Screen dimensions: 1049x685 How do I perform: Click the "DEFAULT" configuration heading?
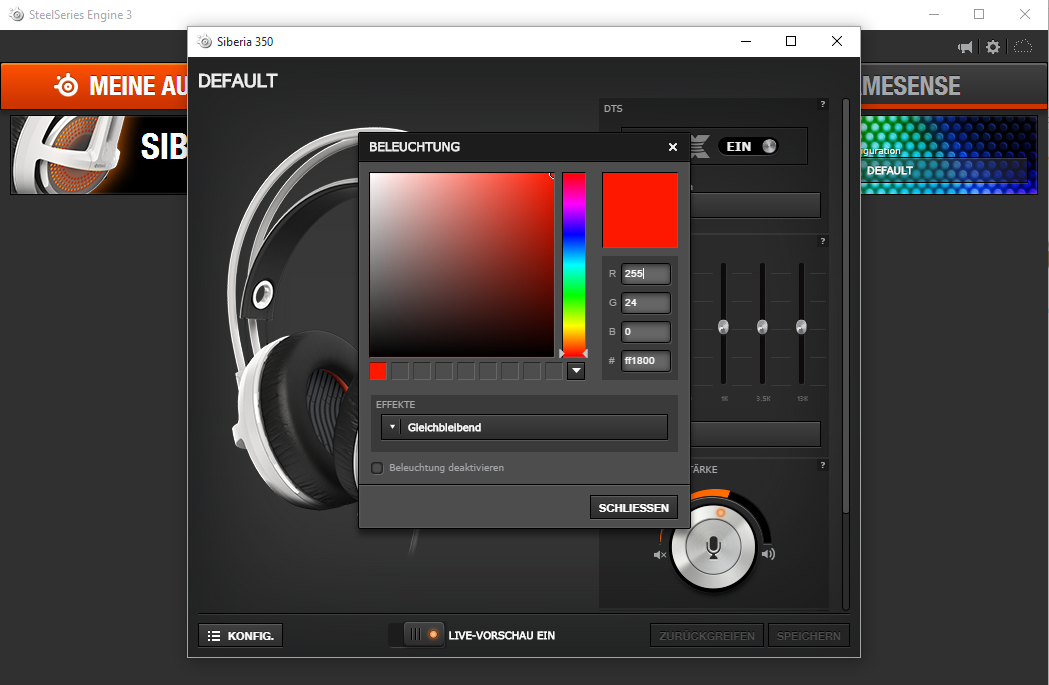(237, 81)
